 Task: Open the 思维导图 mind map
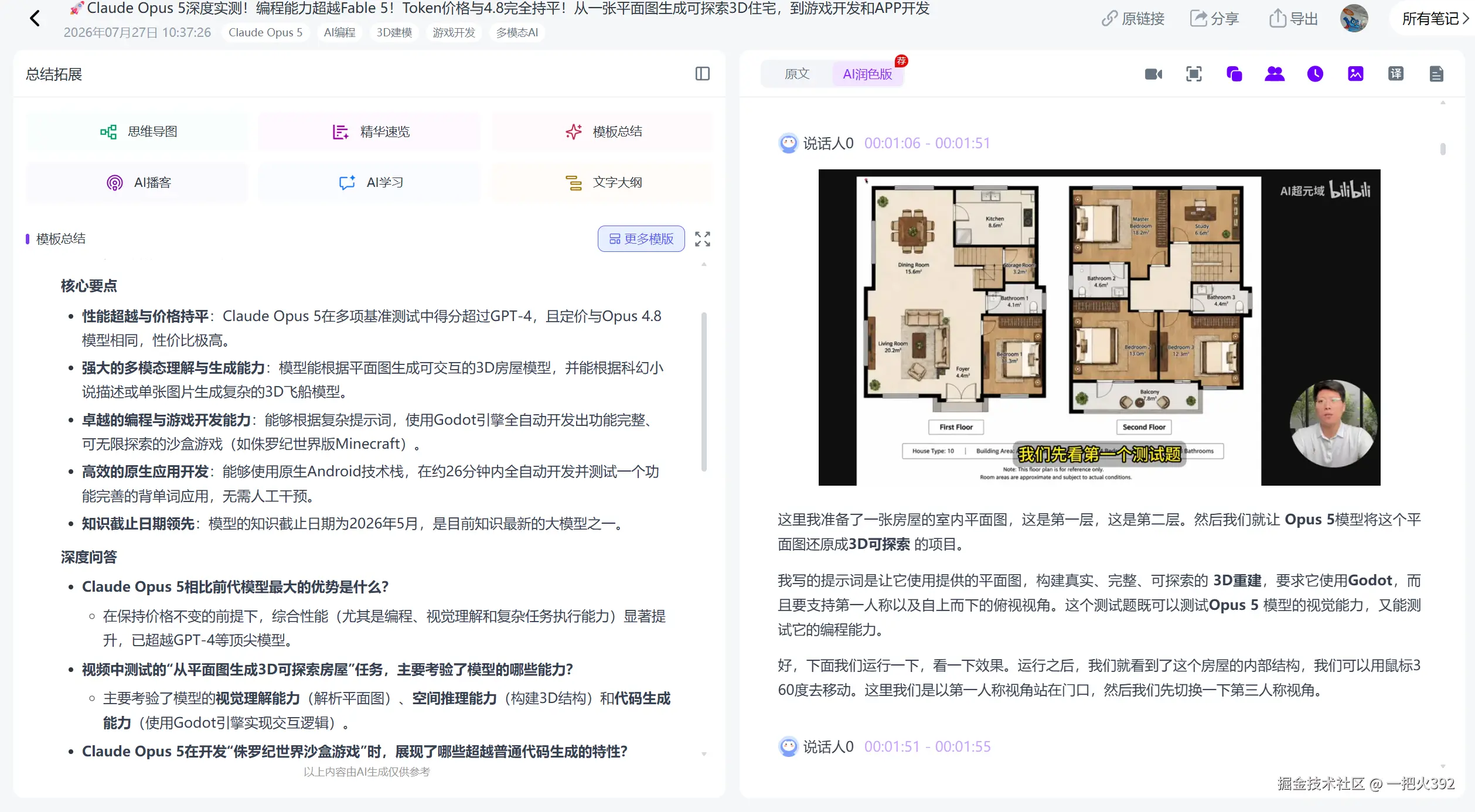coord(138,132)
